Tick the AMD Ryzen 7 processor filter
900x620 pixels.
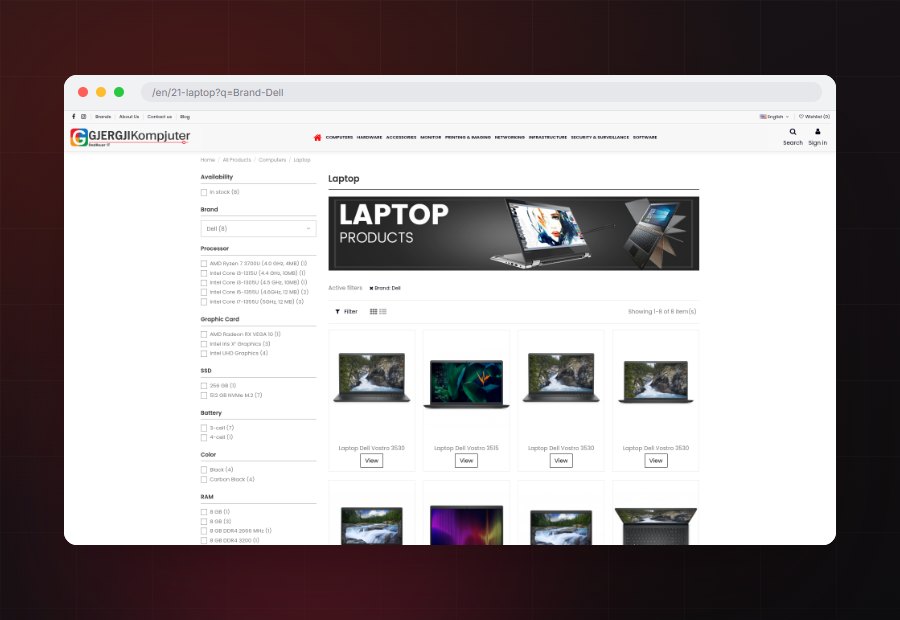point(204,264)
